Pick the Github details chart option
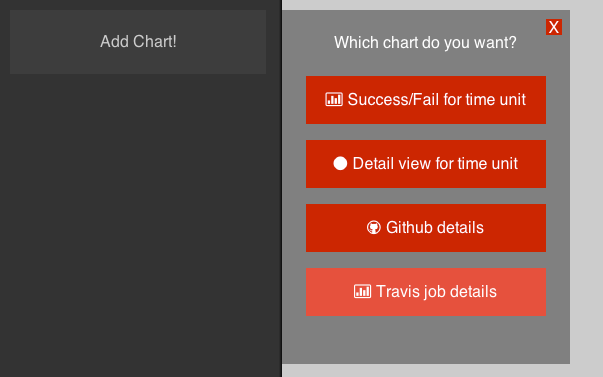Viewport: 603px width, 377px height. pos(426,228)
